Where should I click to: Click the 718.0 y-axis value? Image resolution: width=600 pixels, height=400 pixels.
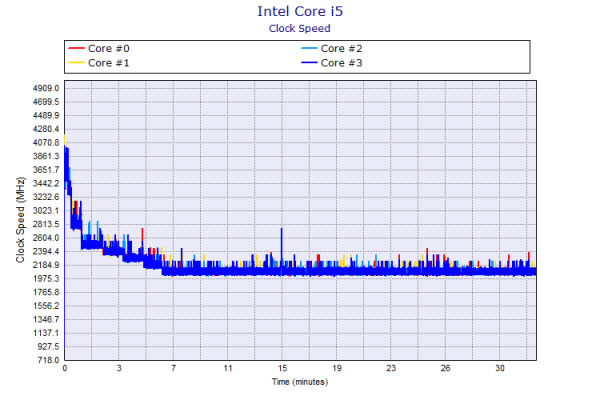pos(48,360)
